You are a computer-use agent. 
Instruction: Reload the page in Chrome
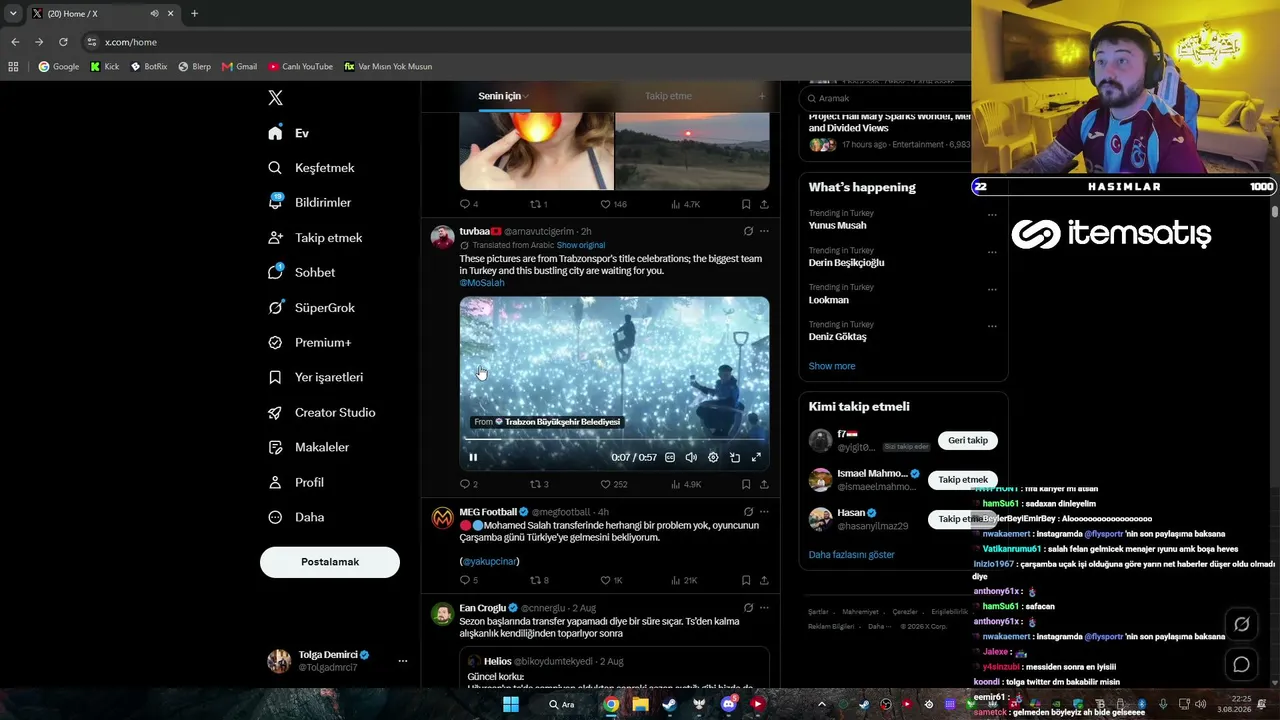(x=63, y=42)
